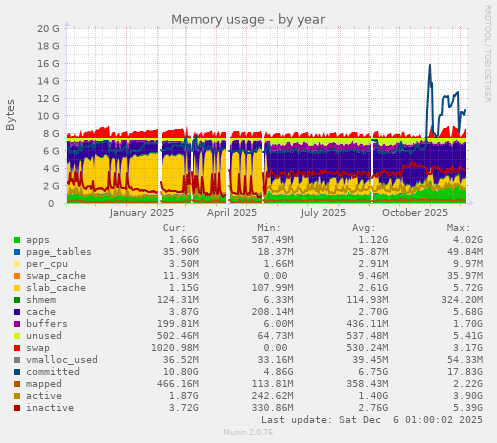This screenshot has height=443, width=497.
Task: Click the shmem max value '324.20M'
Action: [462, 300]
